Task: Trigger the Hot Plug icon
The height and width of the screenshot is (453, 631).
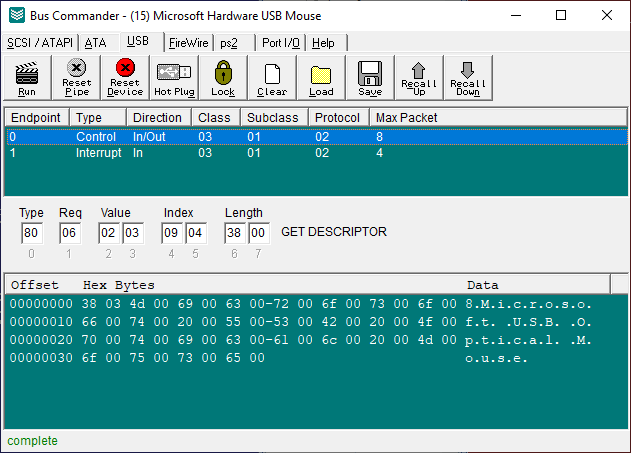Action: (x=174, y=78)
